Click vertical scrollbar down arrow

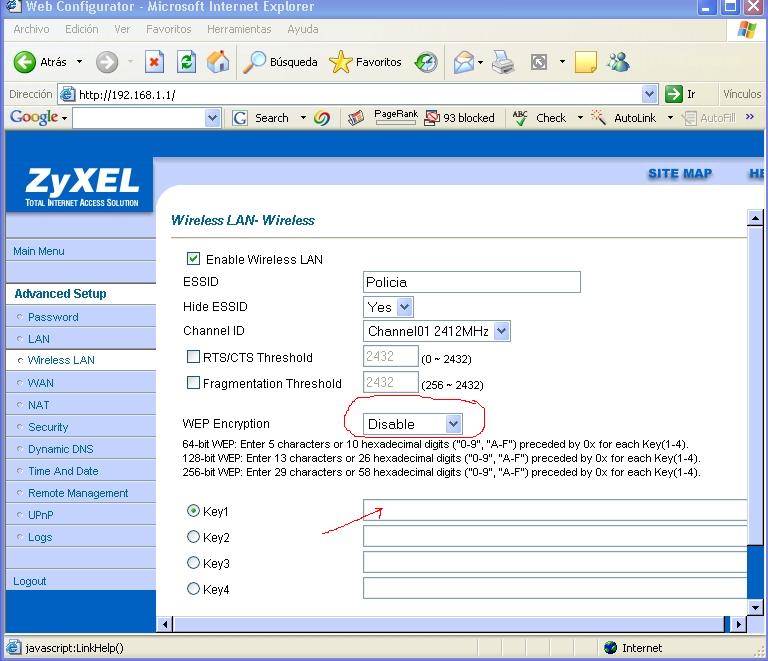tap(755, 608)
